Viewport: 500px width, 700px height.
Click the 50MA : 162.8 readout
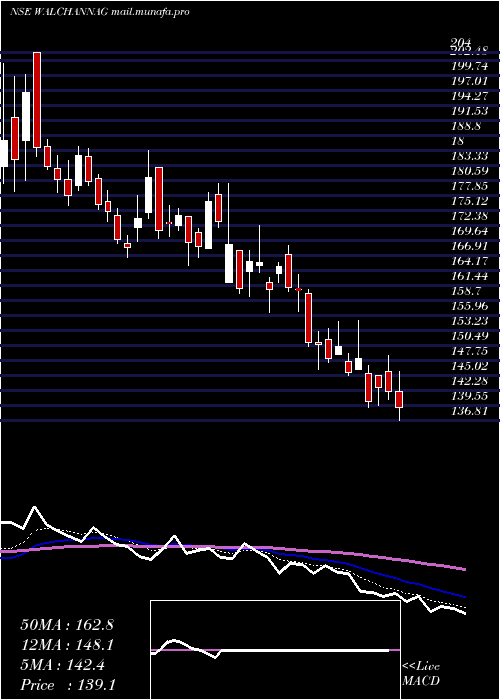(67, 625)
